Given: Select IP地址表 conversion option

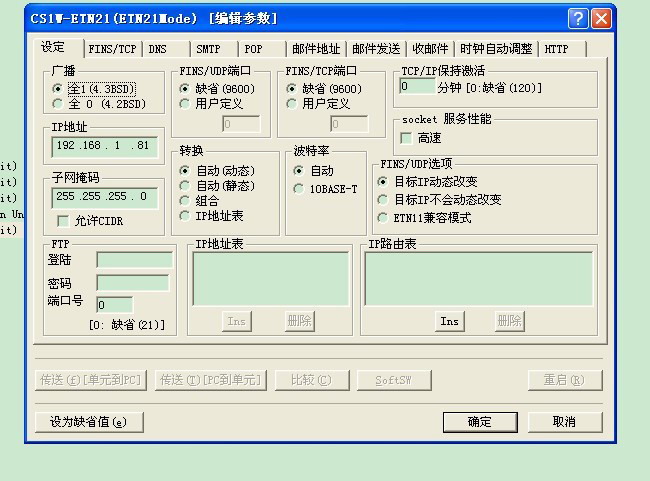Looking at the screenshot, I should 185,216.
